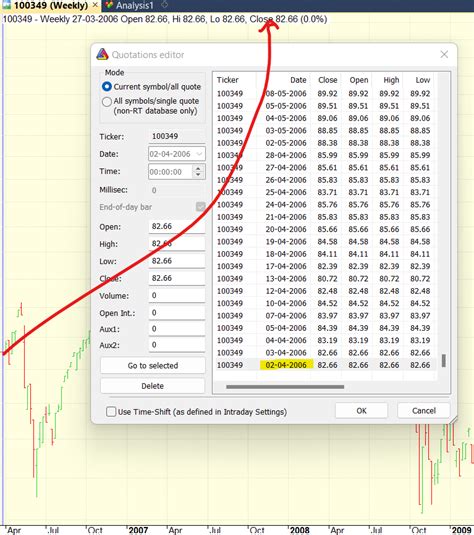Click the Time input field

tap(171, 172)
